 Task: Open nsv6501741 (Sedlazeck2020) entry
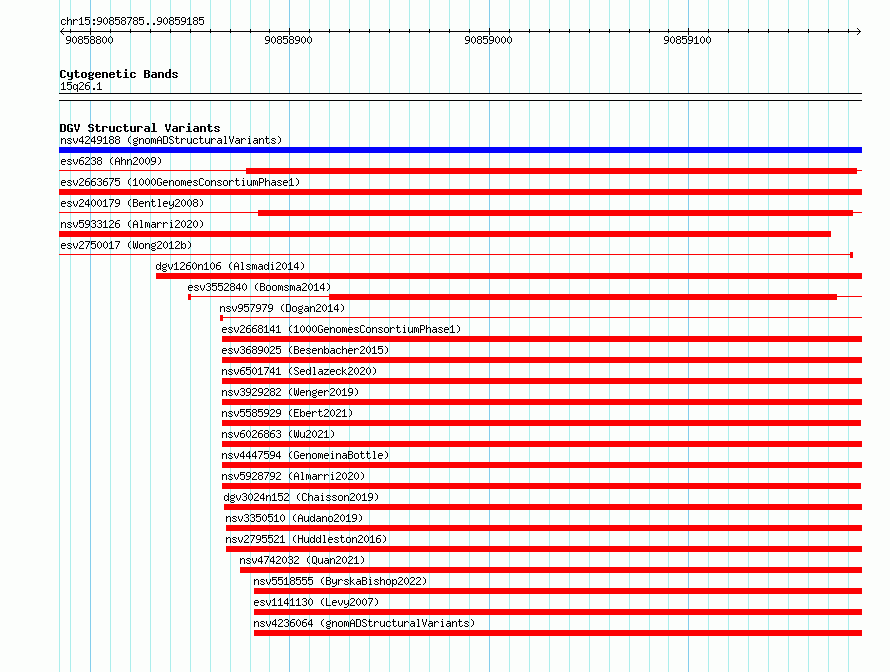coord(299,371)
